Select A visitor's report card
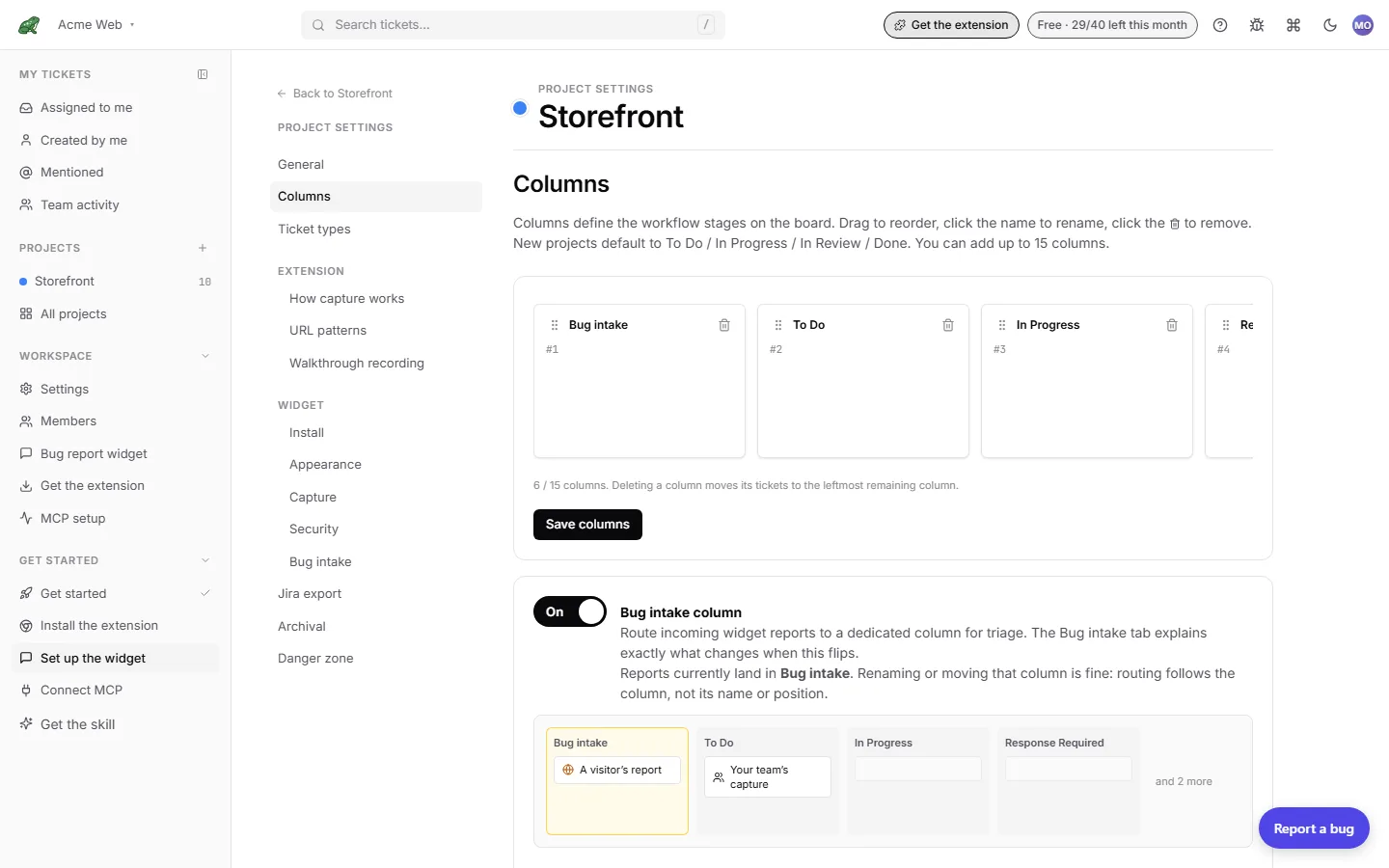This screenshot has height=868, width=1389. pos(617,771)
